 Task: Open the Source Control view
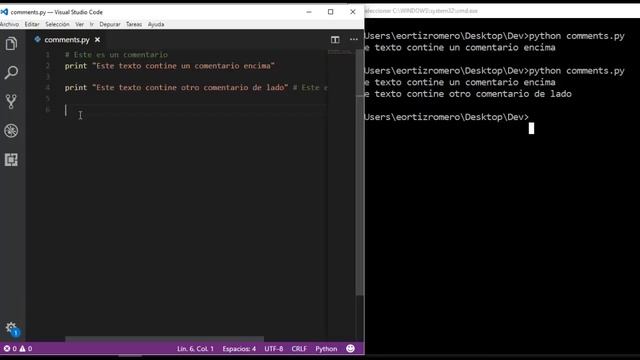11,101
